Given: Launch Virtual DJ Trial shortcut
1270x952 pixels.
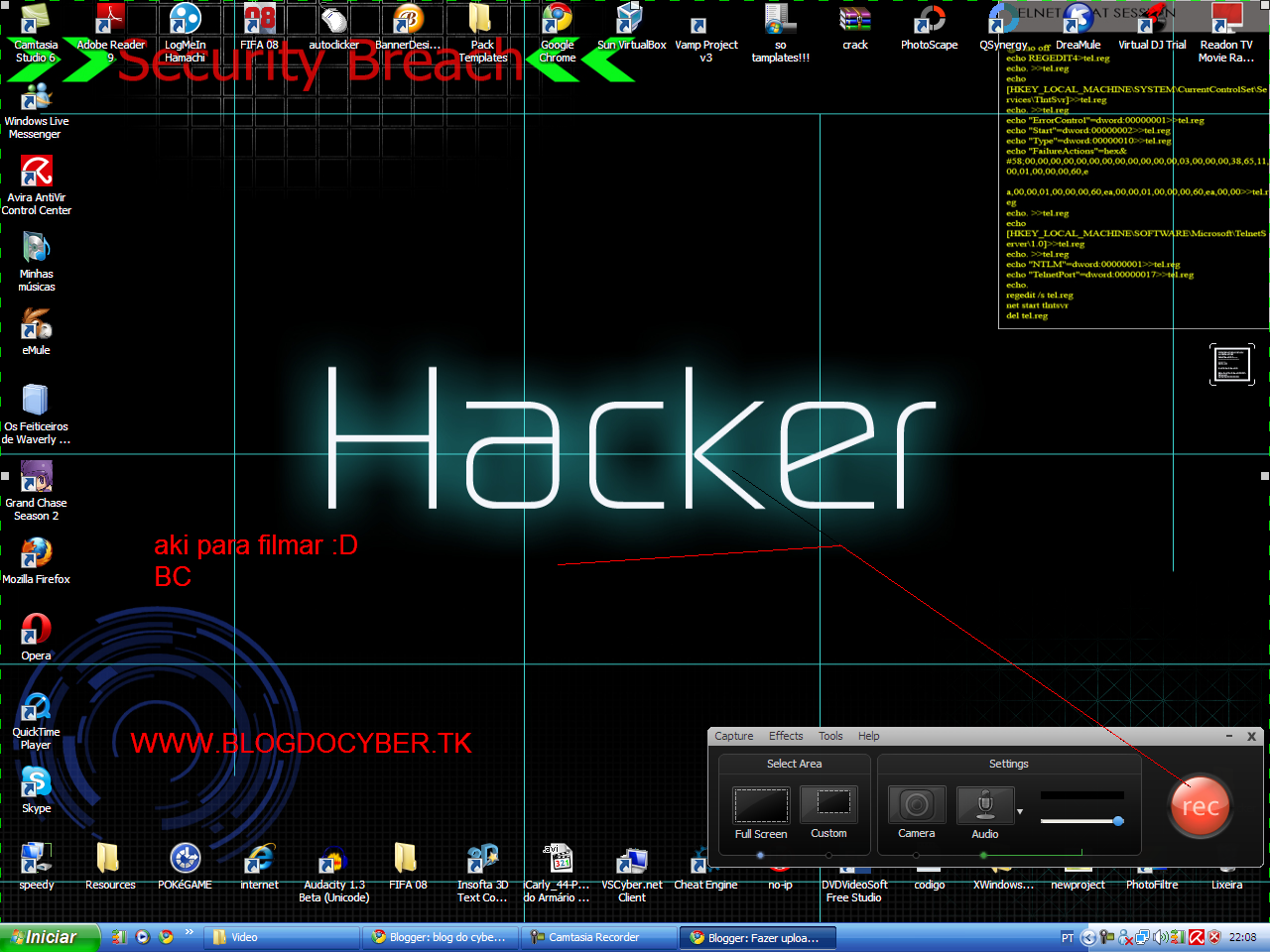Looking at the screenshot, I should (x=1152, y=27).
